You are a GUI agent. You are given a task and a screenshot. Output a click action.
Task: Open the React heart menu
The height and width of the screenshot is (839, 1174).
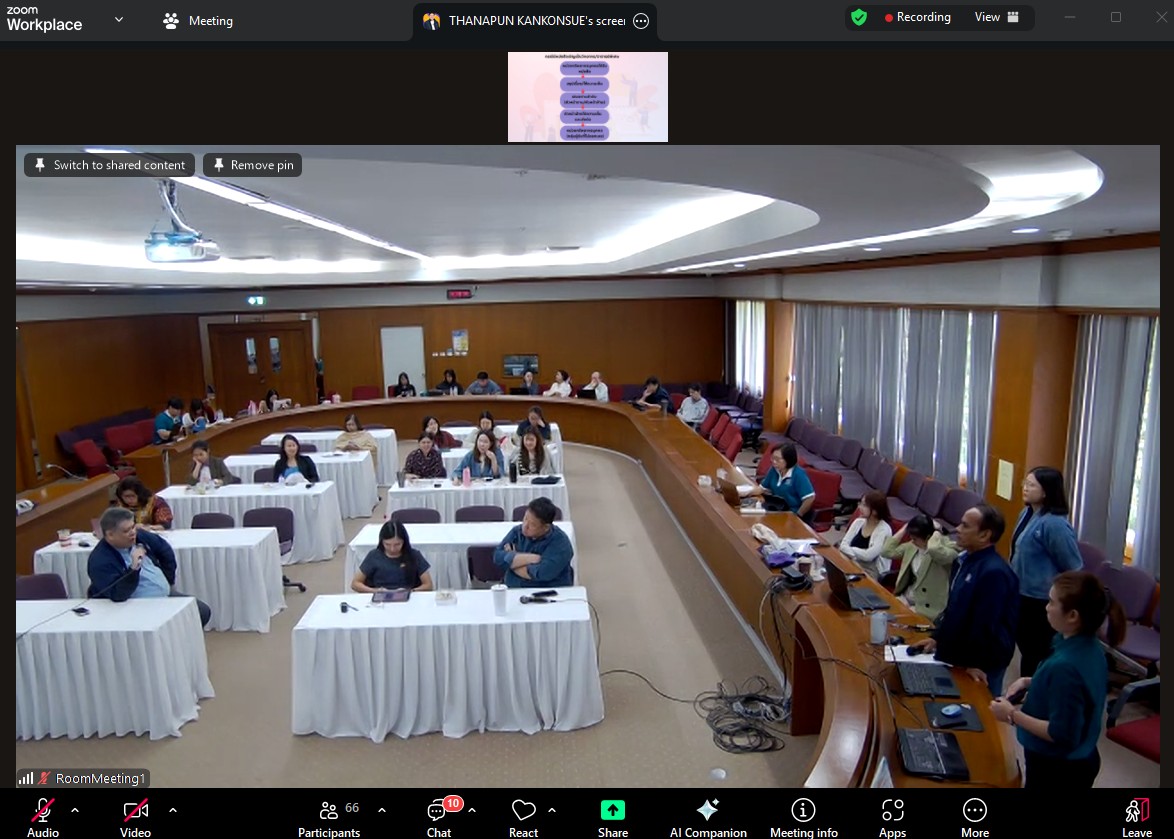tap(523, 817)
